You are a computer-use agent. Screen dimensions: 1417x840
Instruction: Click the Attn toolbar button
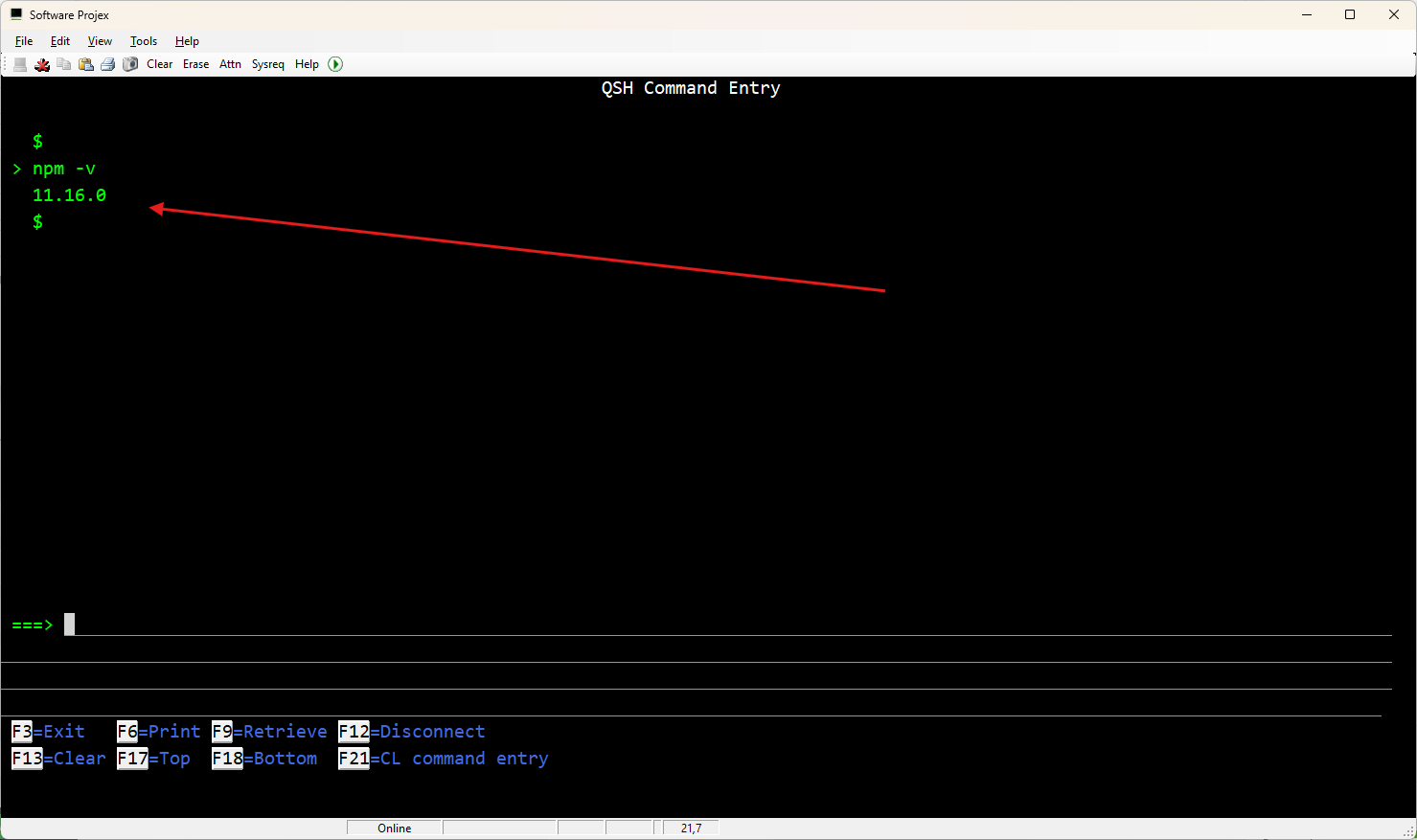231,64
